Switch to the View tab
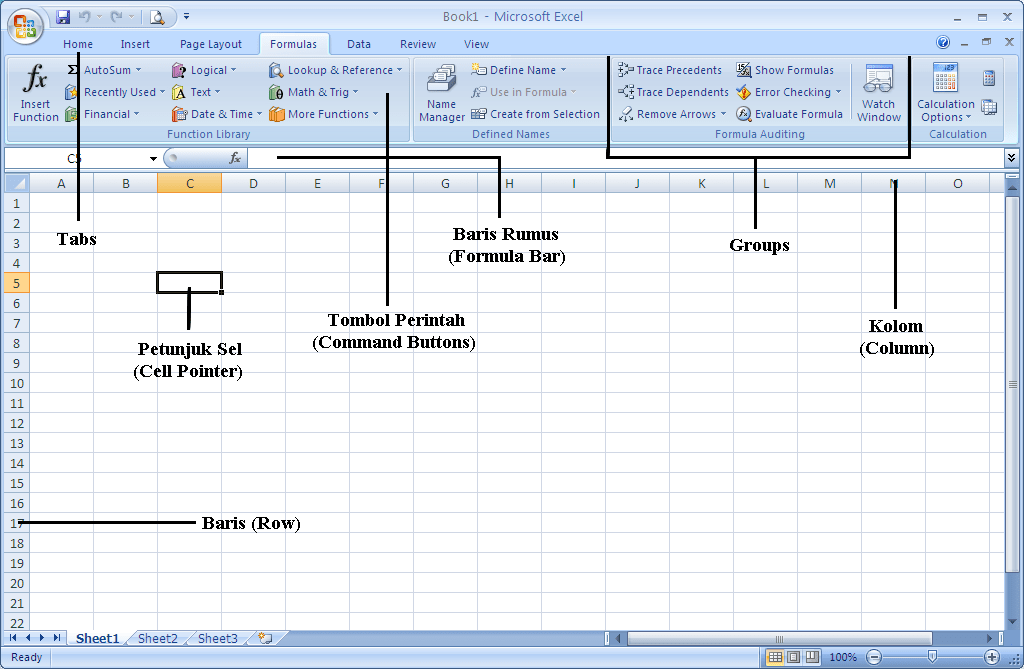1024x669 pixels. pyautogui.click(x=477, y=44)
